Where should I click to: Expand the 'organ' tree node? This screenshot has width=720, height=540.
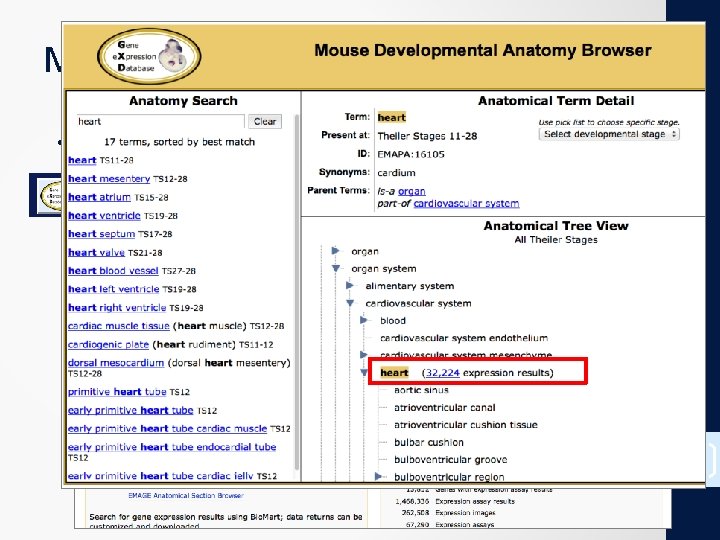point(336,251)
